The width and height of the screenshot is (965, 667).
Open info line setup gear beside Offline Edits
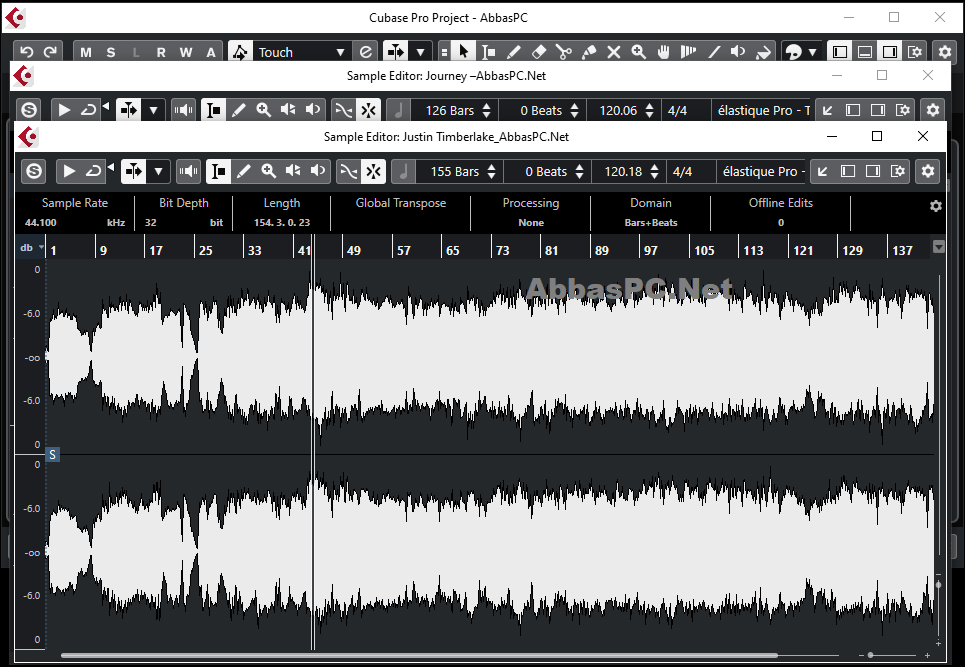(935, 206)
